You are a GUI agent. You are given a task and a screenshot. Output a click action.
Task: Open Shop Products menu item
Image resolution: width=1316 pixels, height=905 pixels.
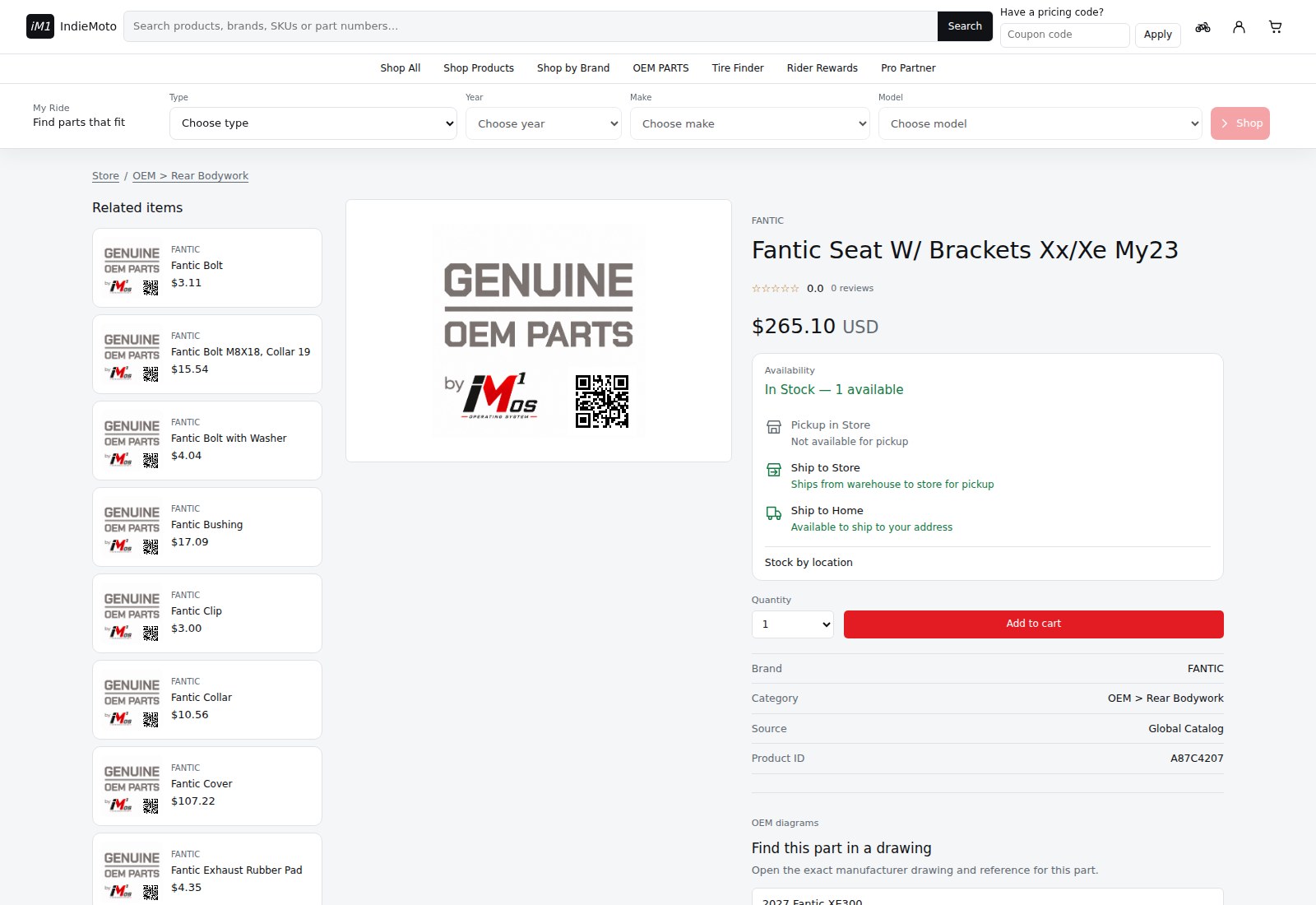pyautogui.click(x=479, y=68)
